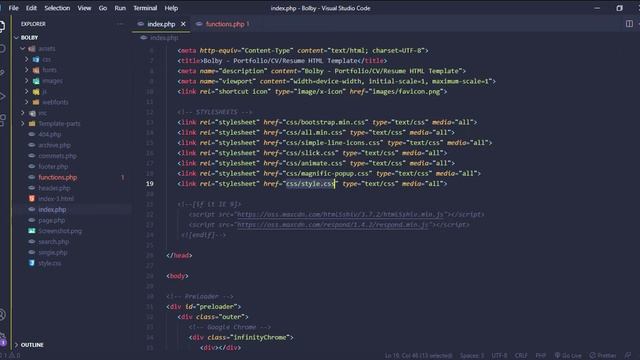640x360 pixels.
Task: Open the View menu
Action: pyautogui.click(x=84, y=8)
